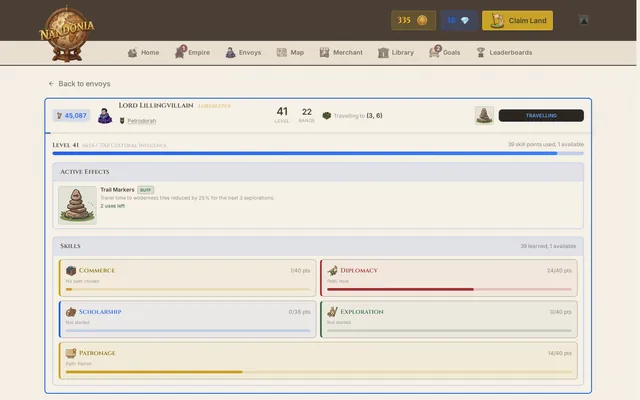Go to the Envoys tab

(243, 53)
